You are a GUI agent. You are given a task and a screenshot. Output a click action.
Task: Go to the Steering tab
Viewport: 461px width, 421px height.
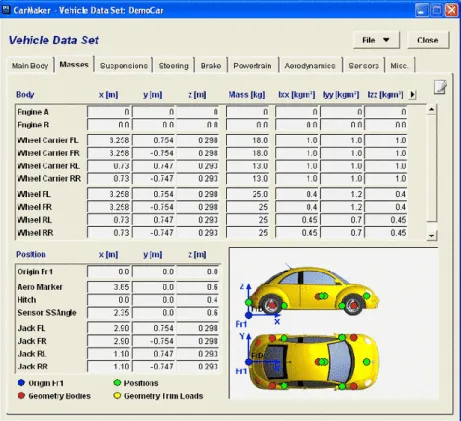[x=174, y=66]
